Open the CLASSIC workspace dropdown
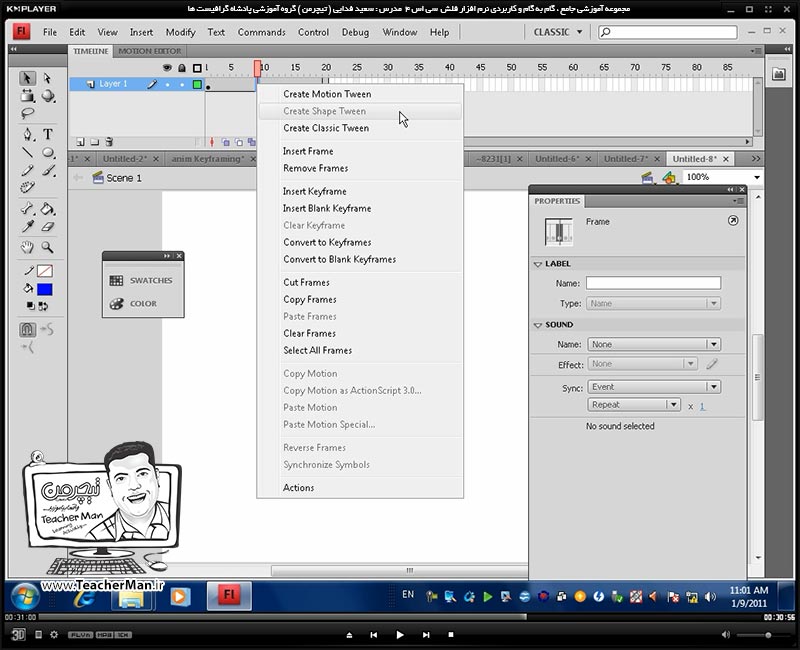800x650 pixels. click(x=558, y=32)
